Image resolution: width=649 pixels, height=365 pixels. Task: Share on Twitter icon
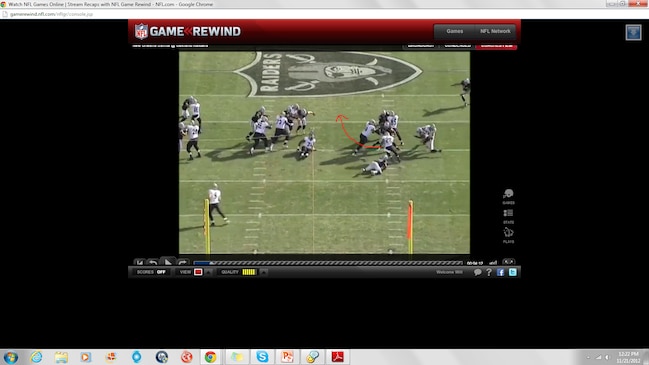[512, 272]
